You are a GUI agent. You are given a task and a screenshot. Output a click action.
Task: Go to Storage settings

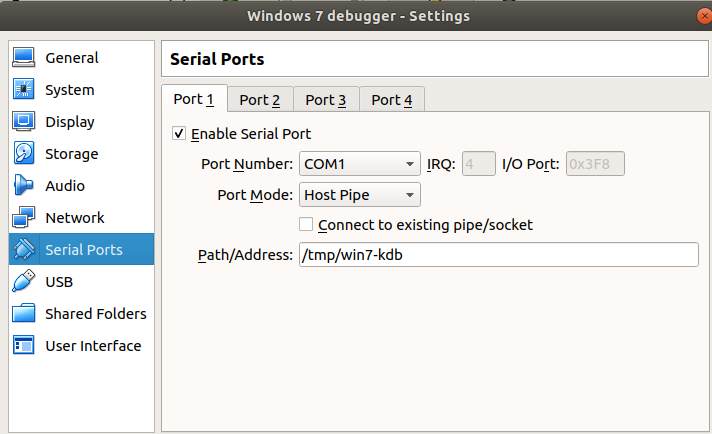click(x=82, y=153)
